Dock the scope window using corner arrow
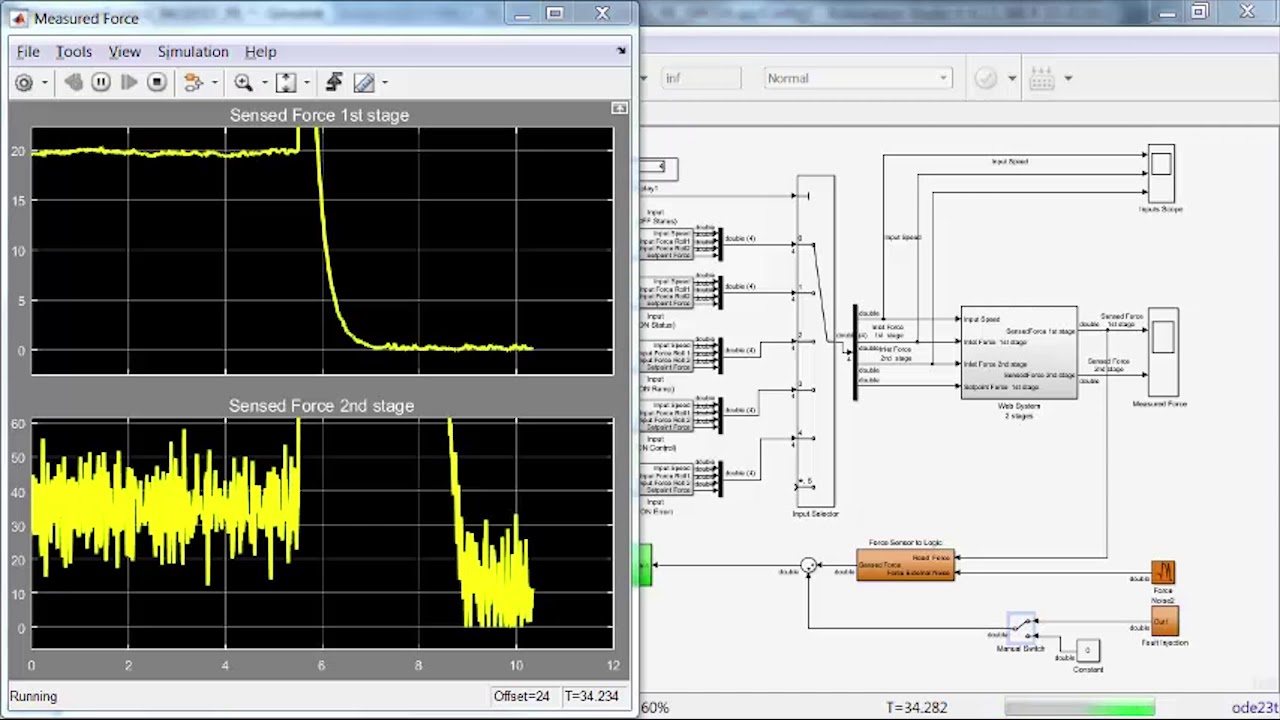 621,51
